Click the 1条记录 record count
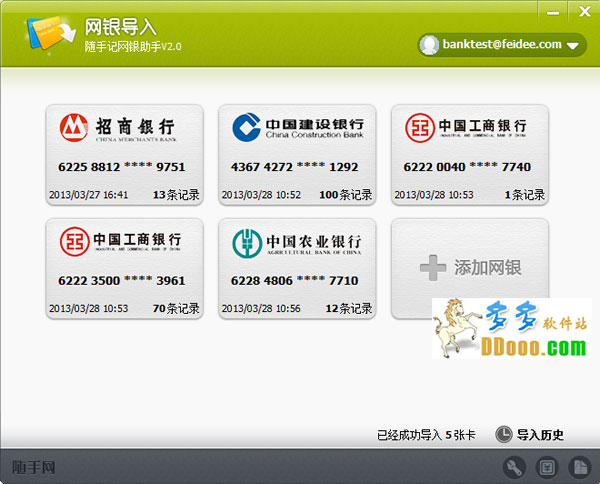 tap(524, 195)
